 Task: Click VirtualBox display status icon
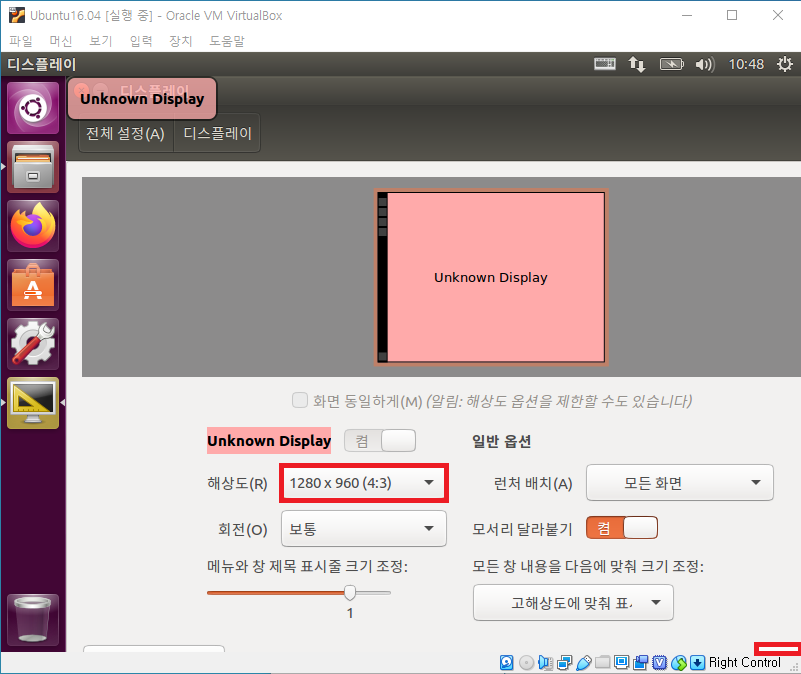[x=621, y=663]
